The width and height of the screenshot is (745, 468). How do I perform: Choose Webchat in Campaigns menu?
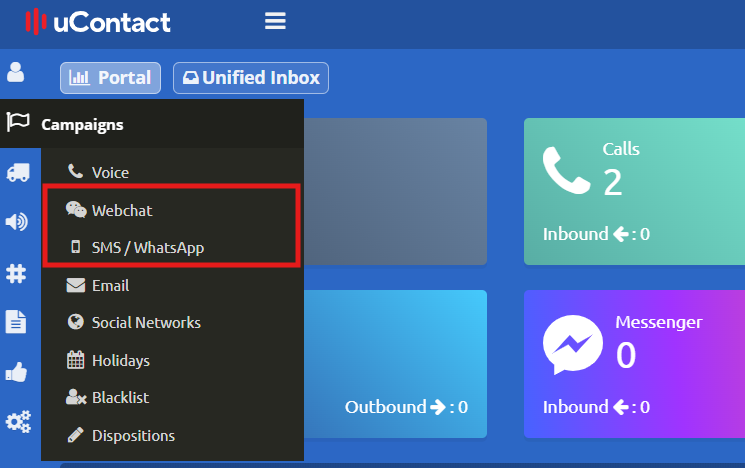pos(122,210)
